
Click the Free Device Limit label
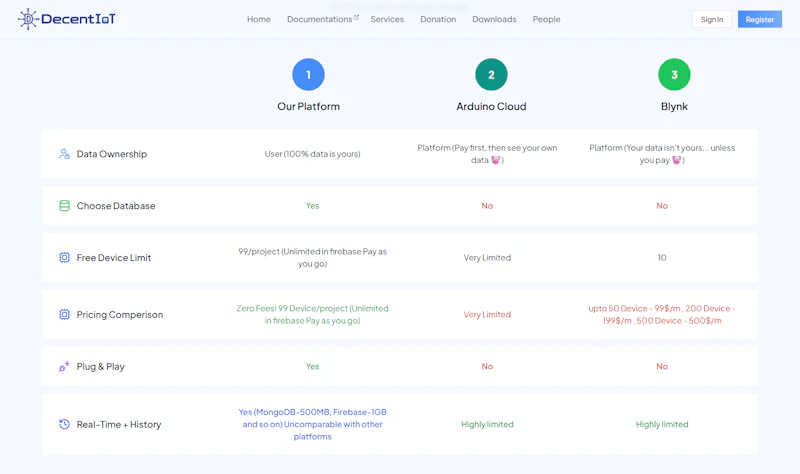(114, 258)
